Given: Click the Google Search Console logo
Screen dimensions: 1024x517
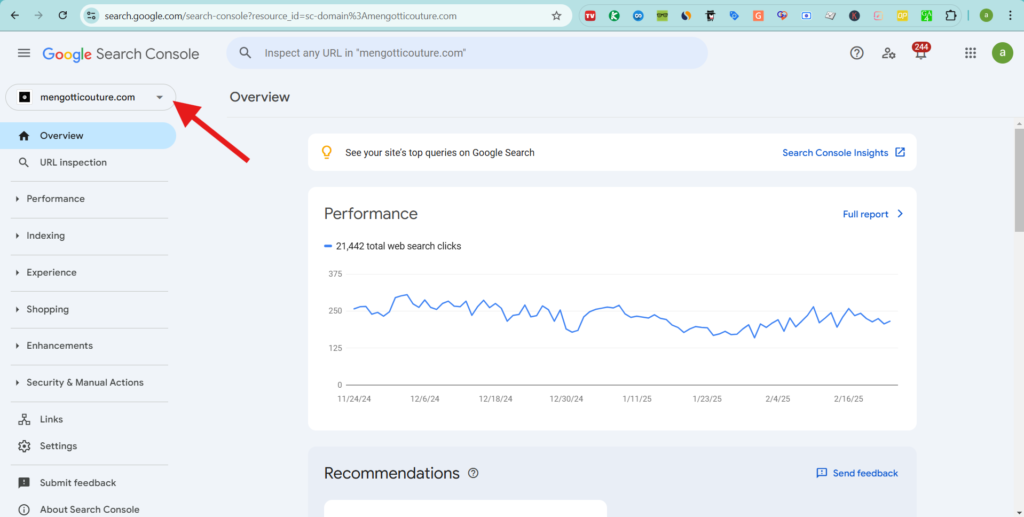Looking at the screenshot, I should pyautogui.click(x=121, y=54).
